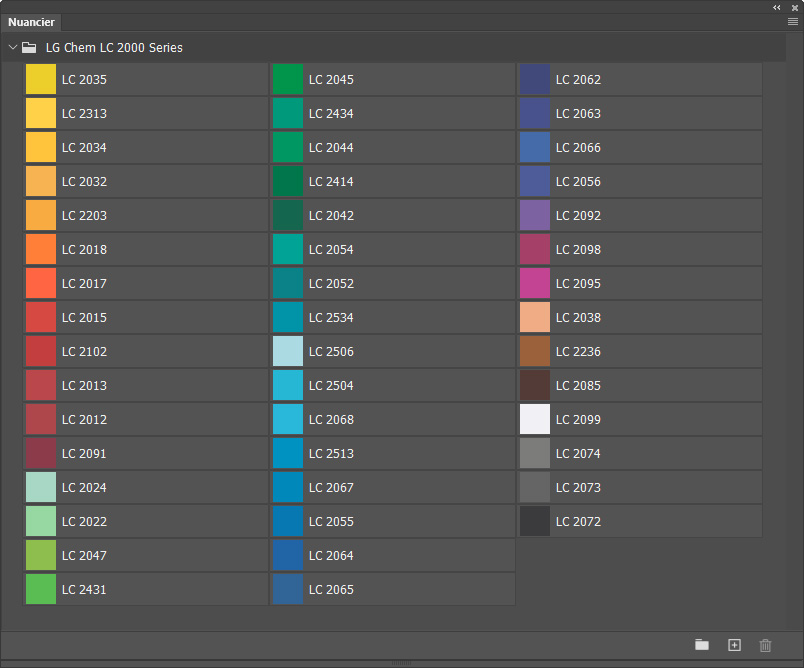
Task: Select the LC 2017 swatch
Action: (x=41, y=284)
